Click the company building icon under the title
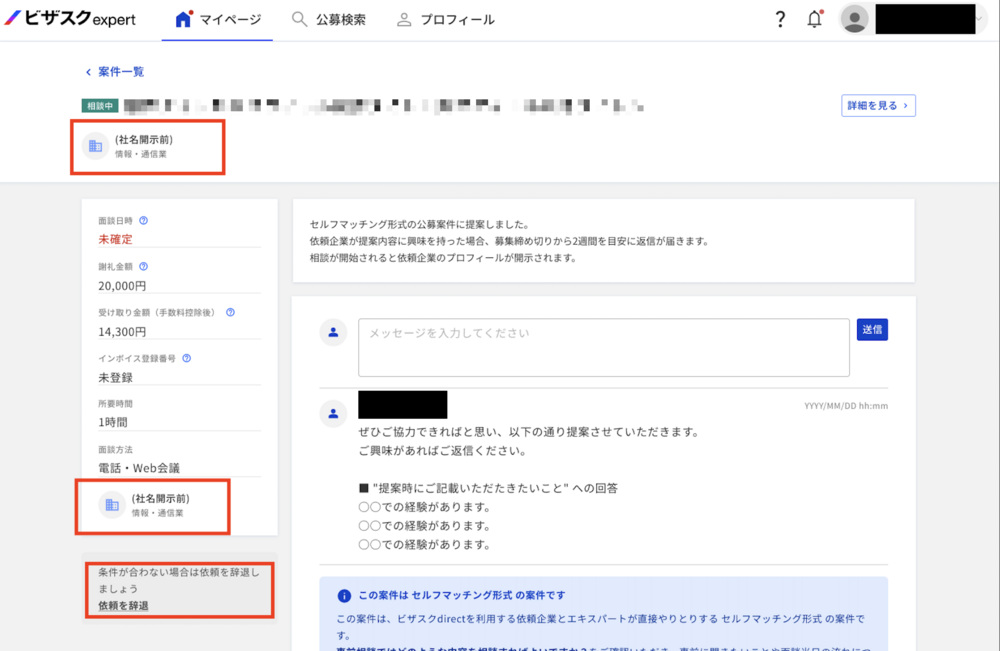Image resolution: width=1000 pixels, height=651 pixels. click(95, 146)
